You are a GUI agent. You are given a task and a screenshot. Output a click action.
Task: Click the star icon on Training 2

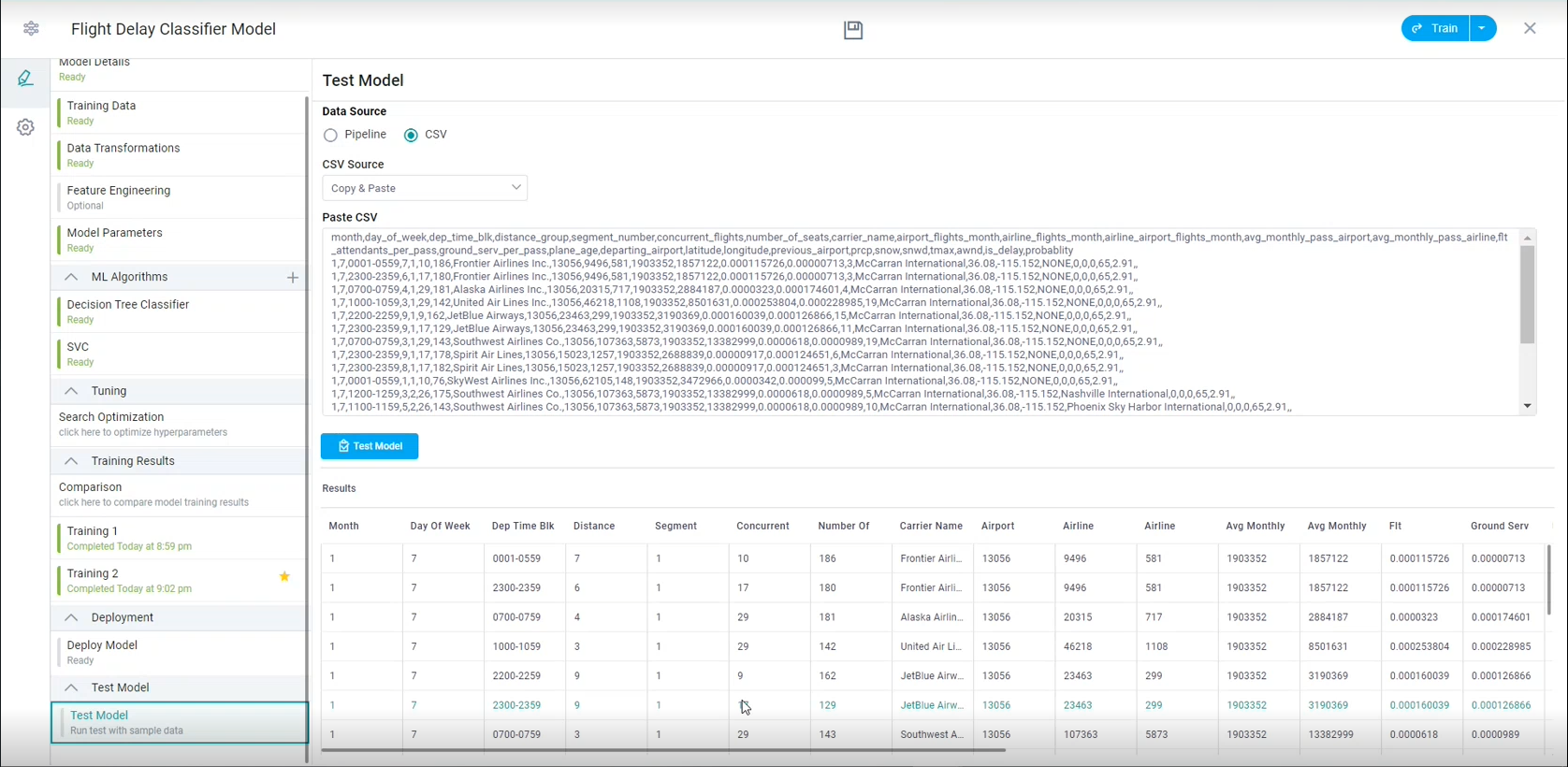[x=284, y=577]
